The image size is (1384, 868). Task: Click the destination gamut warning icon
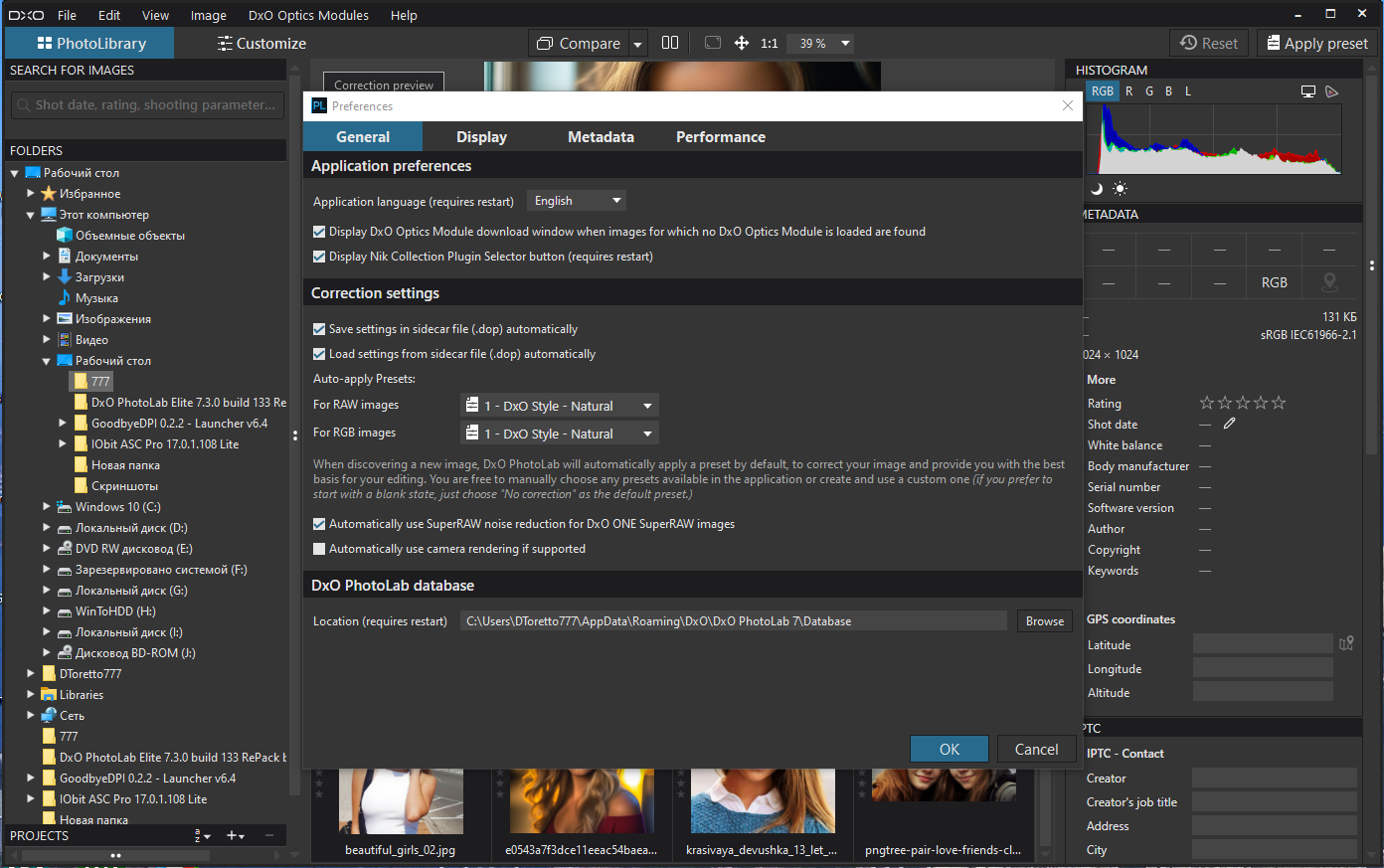[1332, 91]
